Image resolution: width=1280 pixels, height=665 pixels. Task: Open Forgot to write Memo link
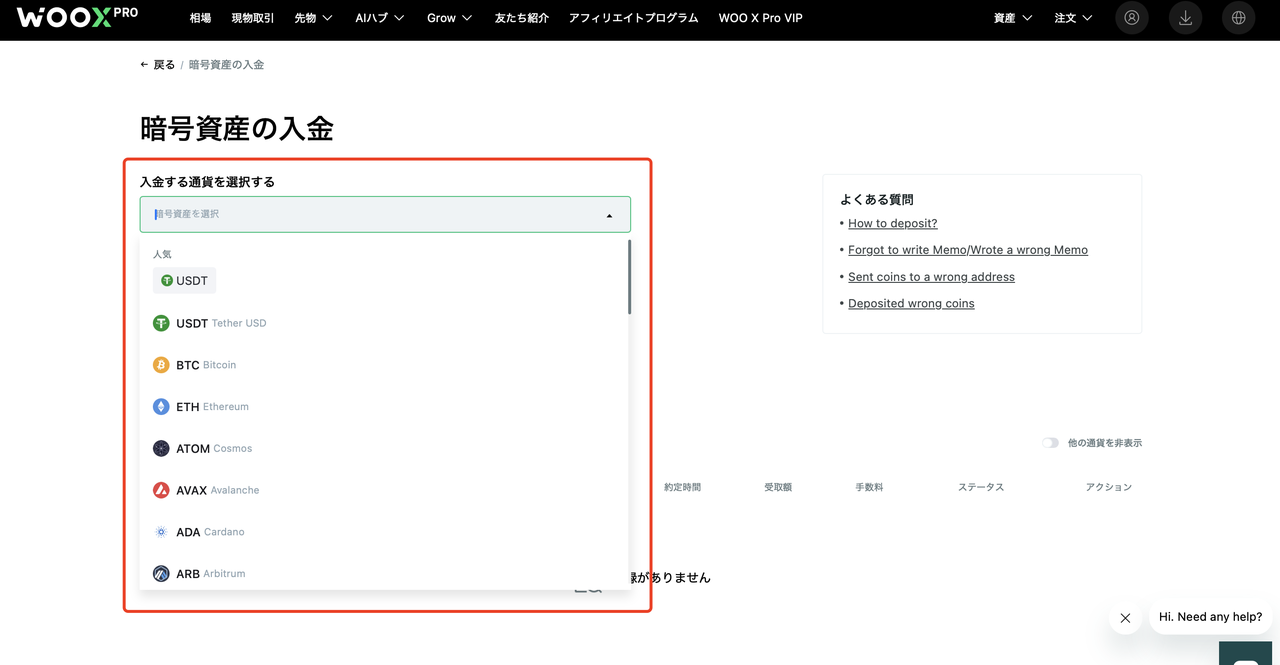tap(968, 250)
